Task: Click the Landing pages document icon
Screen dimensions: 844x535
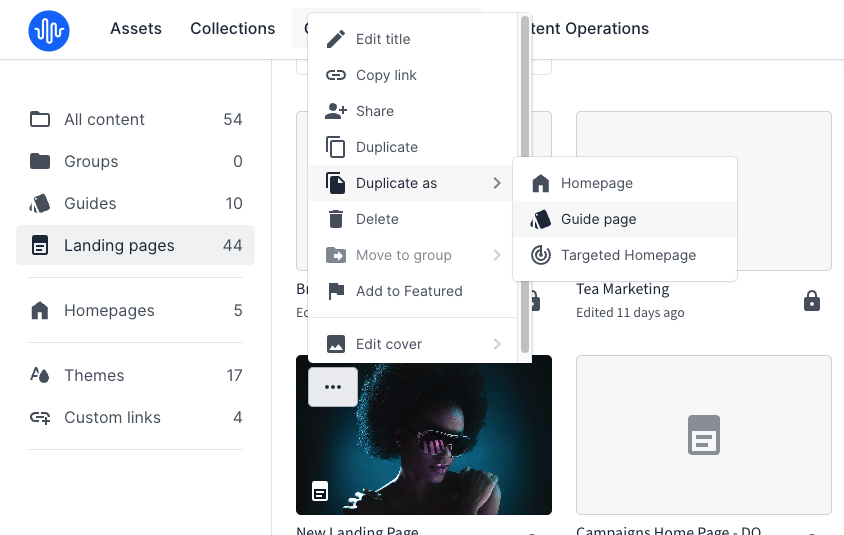Action: point(40,245)
